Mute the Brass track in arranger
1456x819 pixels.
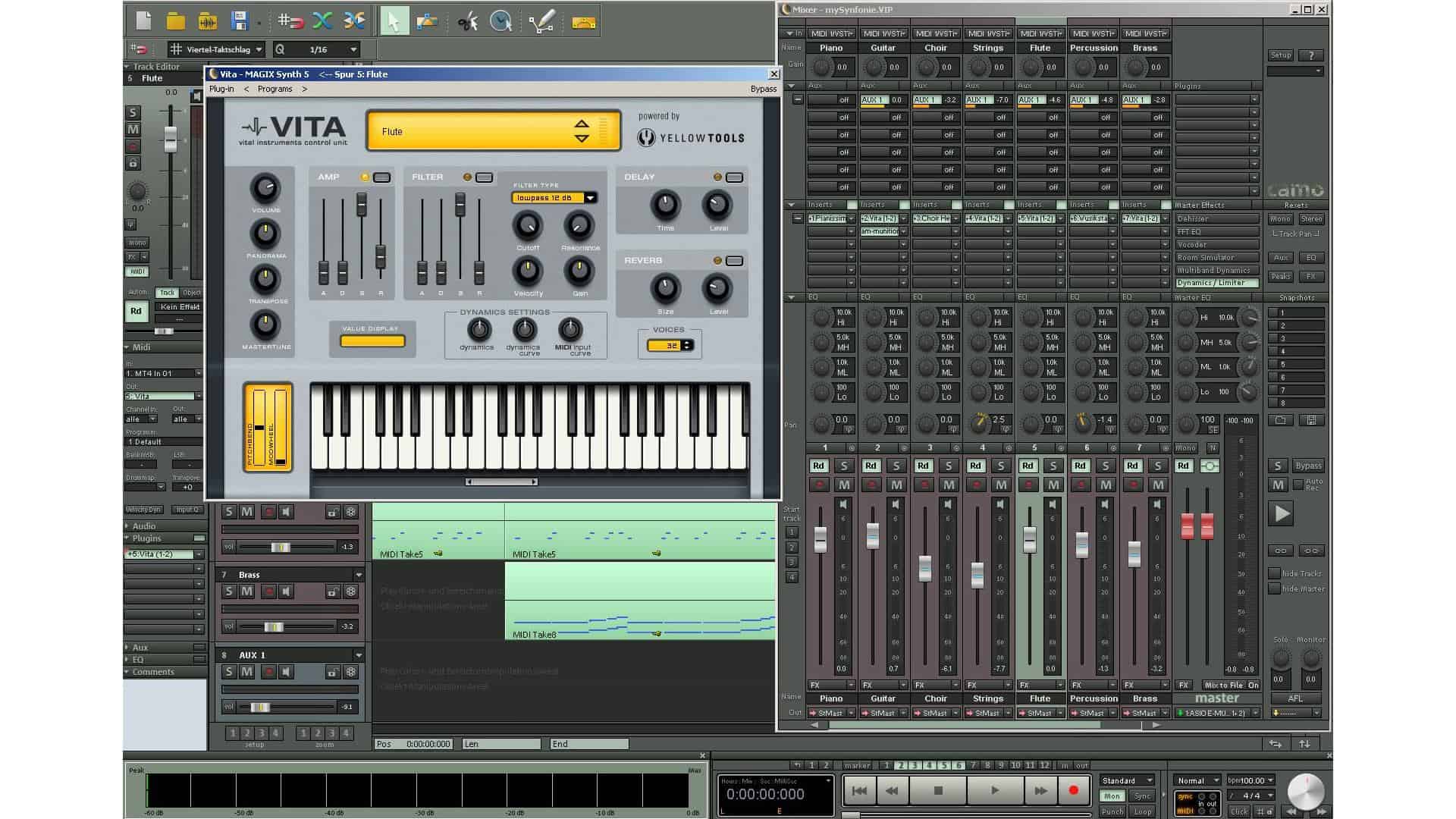click(x=247, y=591)
